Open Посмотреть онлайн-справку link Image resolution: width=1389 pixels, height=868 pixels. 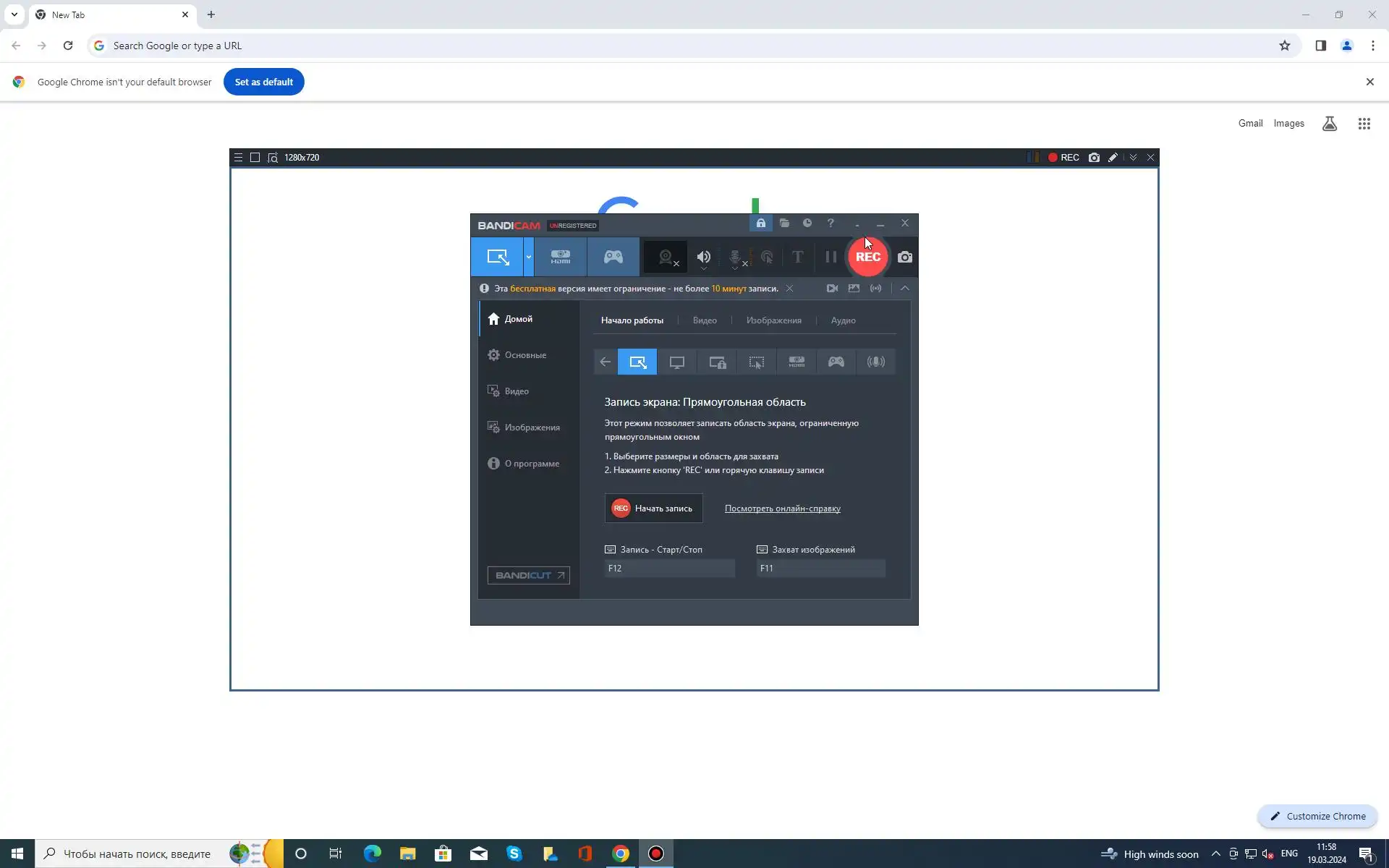(x=782, y=509)
